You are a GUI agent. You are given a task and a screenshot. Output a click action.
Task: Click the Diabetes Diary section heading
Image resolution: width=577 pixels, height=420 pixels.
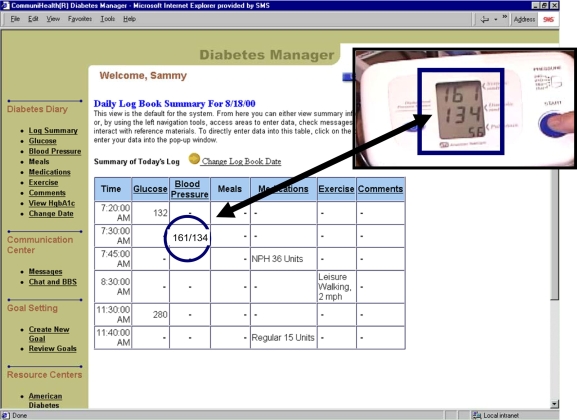37,109
